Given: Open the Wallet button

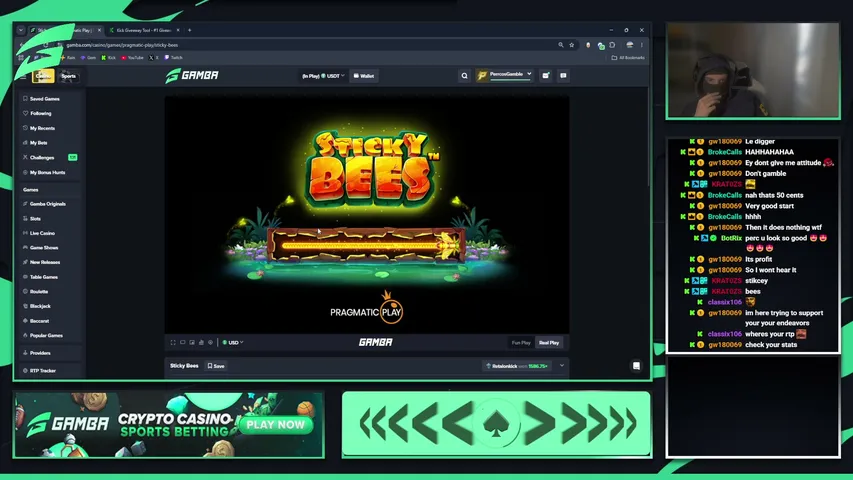Looking at the screenshot, I should point(364,76).
